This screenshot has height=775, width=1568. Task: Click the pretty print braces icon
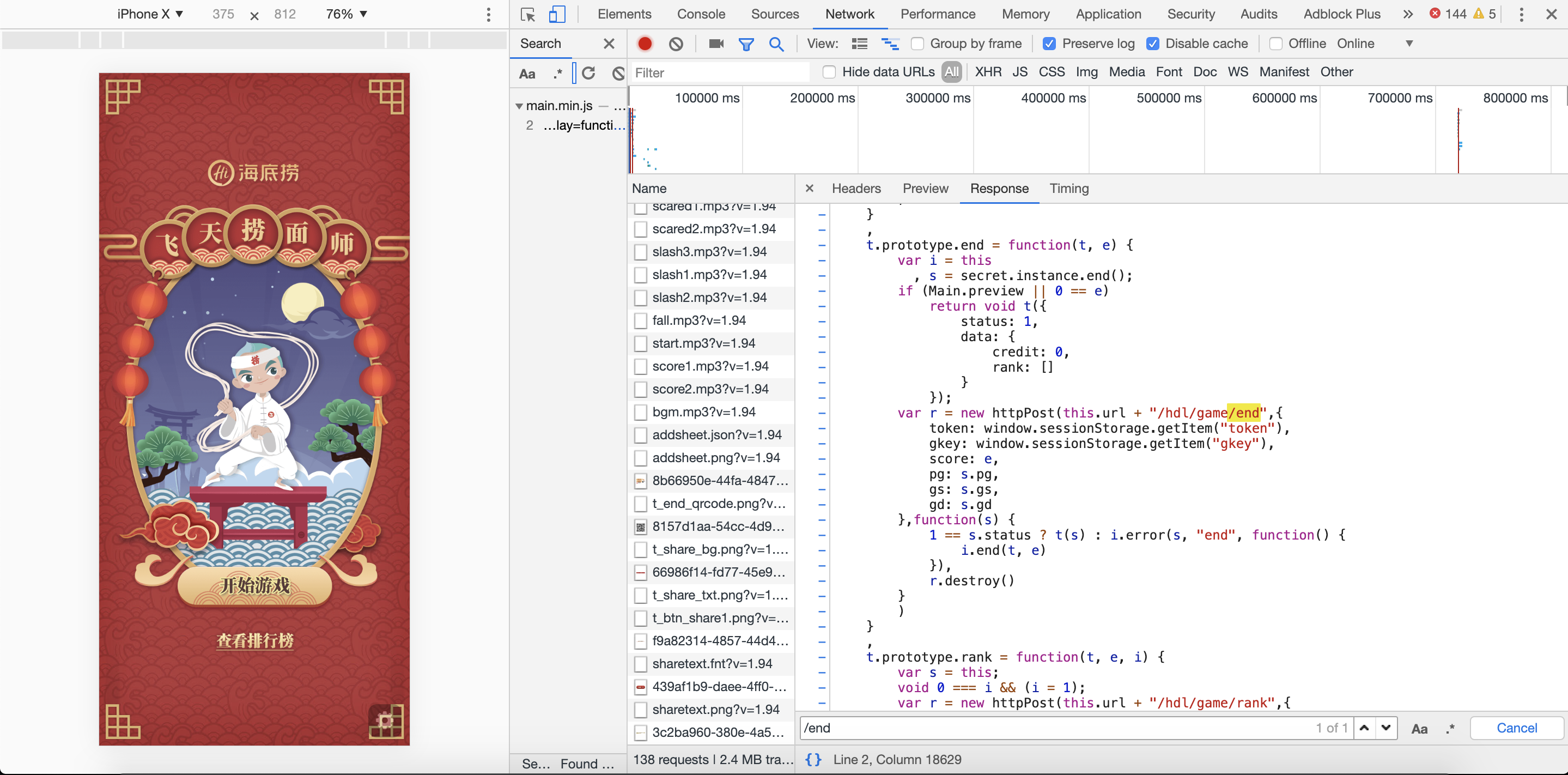(813, 759)
